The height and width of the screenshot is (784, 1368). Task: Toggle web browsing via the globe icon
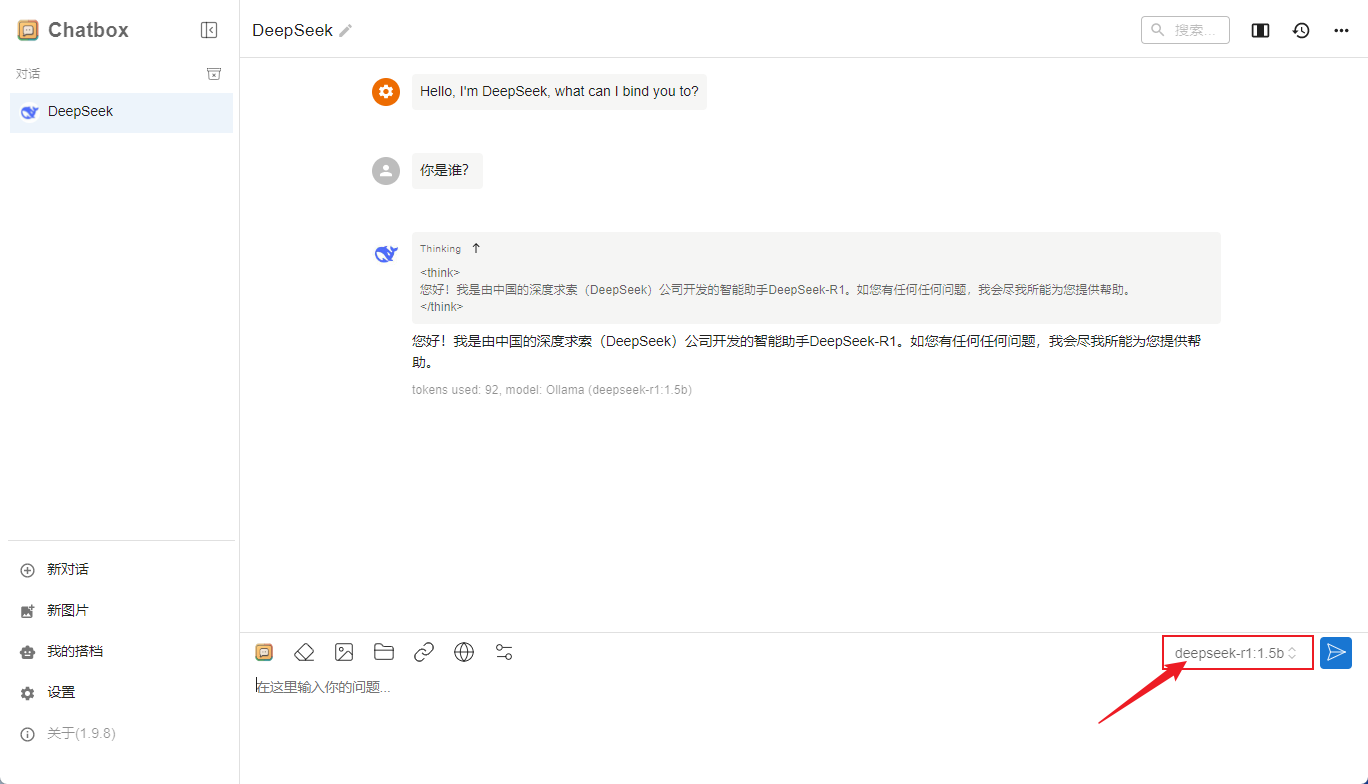tap(464, 652)
